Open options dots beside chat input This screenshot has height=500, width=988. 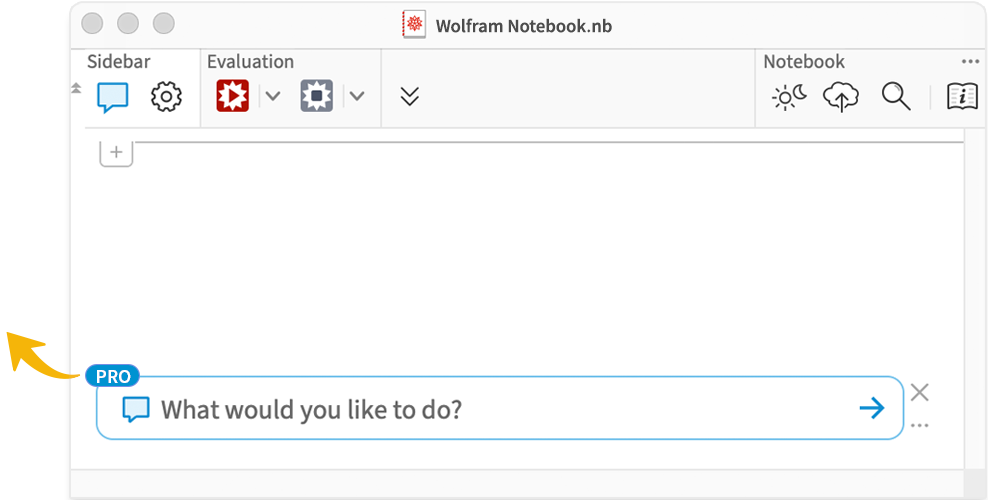[x=919, y=426]
